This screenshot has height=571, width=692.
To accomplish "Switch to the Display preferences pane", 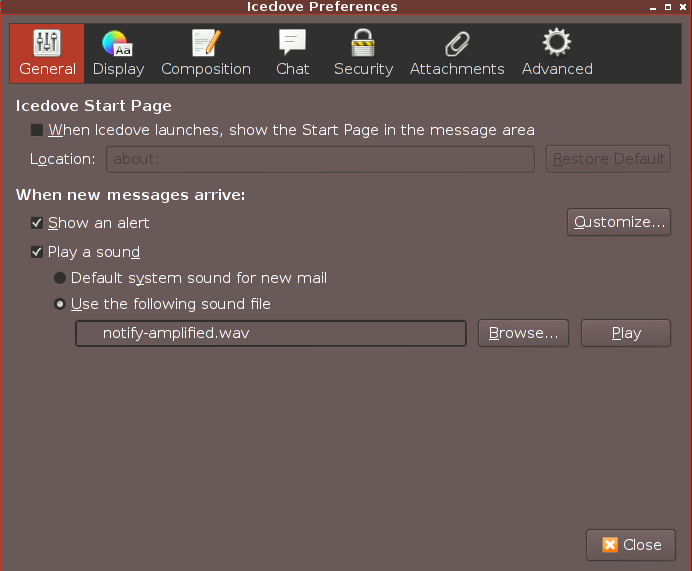I will point(118,53).
